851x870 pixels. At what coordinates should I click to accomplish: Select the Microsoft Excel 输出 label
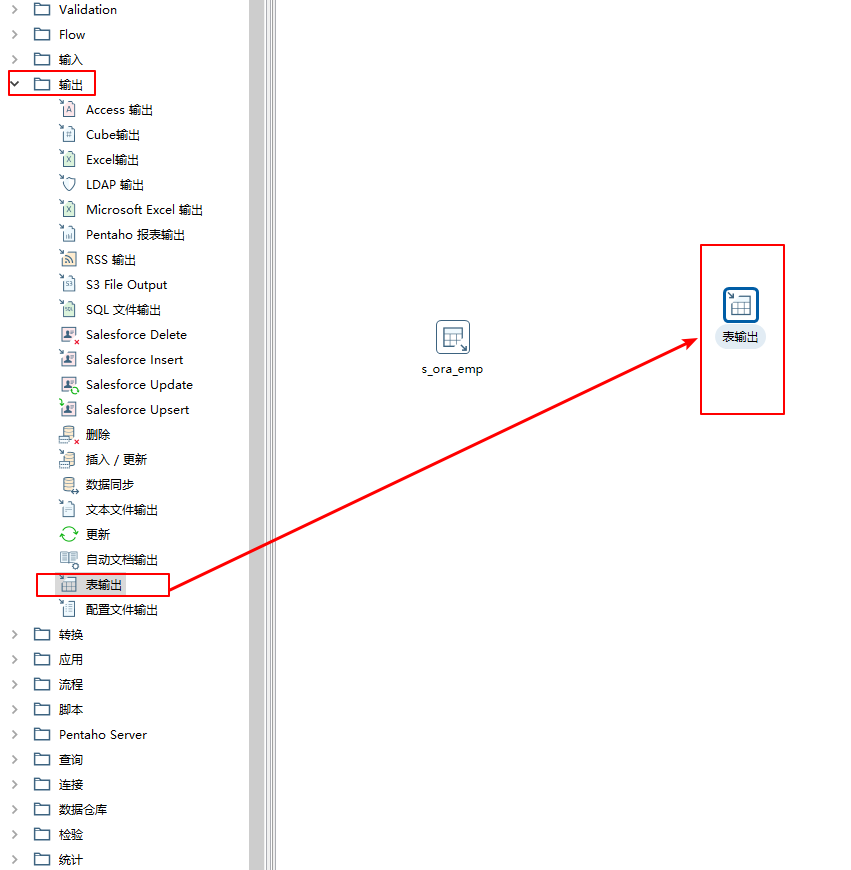[144, 210]
